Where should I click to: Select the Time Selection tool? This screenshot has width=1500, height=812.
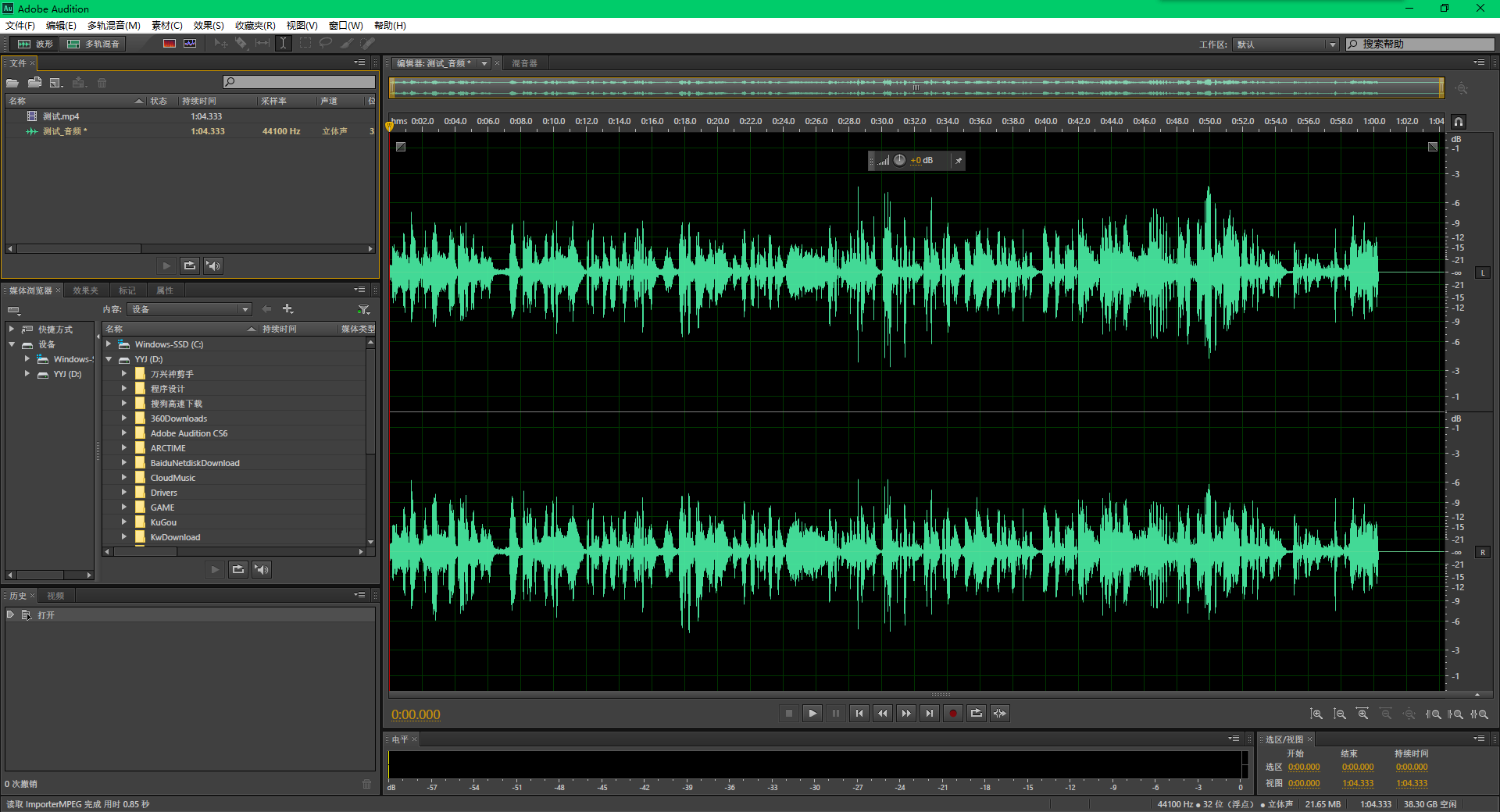[x=284, y=44]
